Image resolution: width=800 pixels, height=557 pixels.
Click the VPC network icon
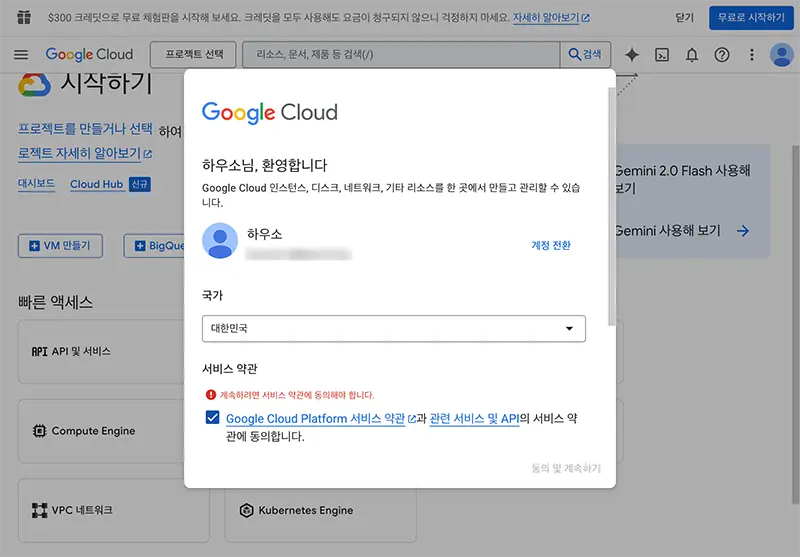coord(39,510)
